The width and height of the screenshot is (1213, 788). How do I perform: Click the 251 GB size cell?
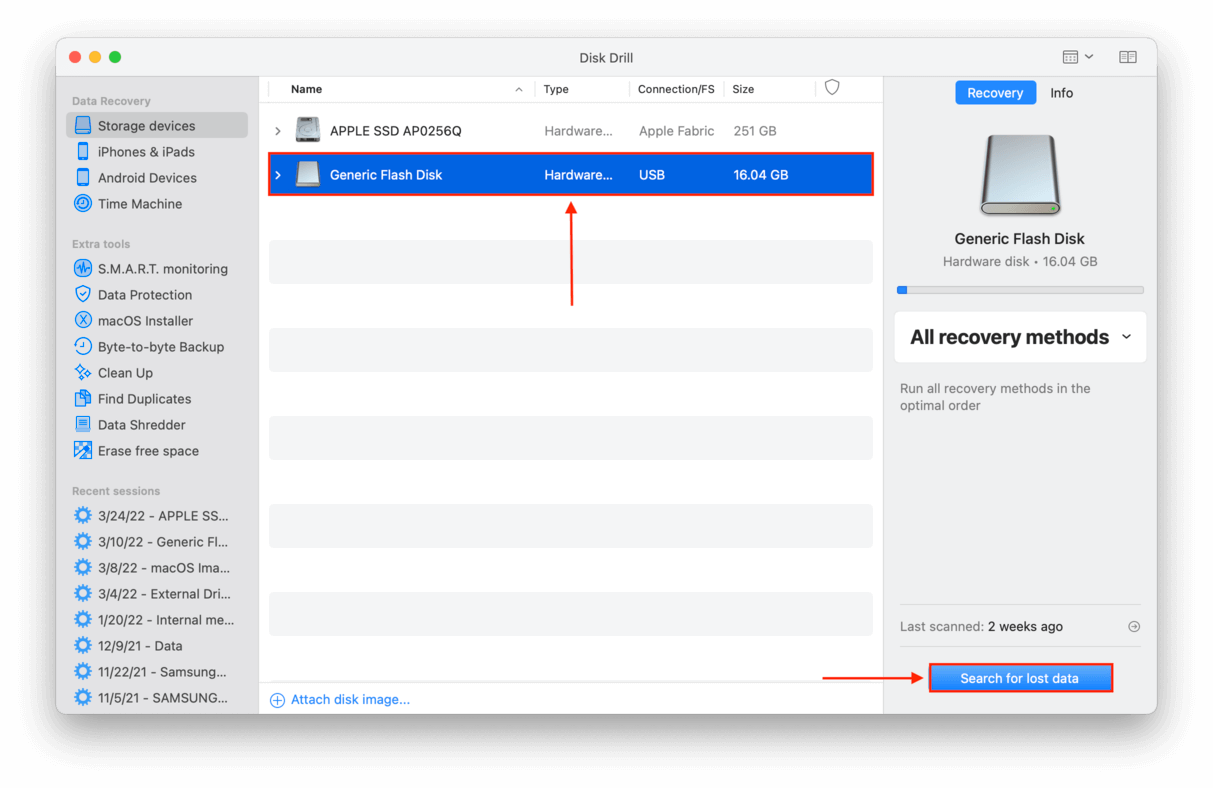coord(755,131)
